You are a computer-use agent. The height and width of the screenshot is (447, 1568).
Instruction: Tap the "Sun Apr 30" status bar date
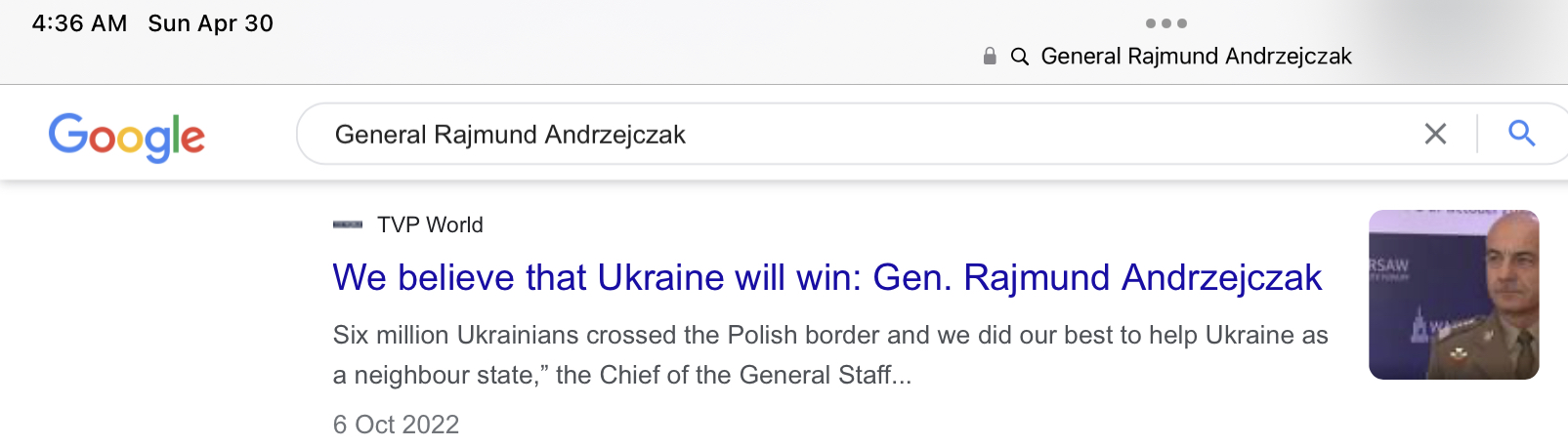[210, 23]
